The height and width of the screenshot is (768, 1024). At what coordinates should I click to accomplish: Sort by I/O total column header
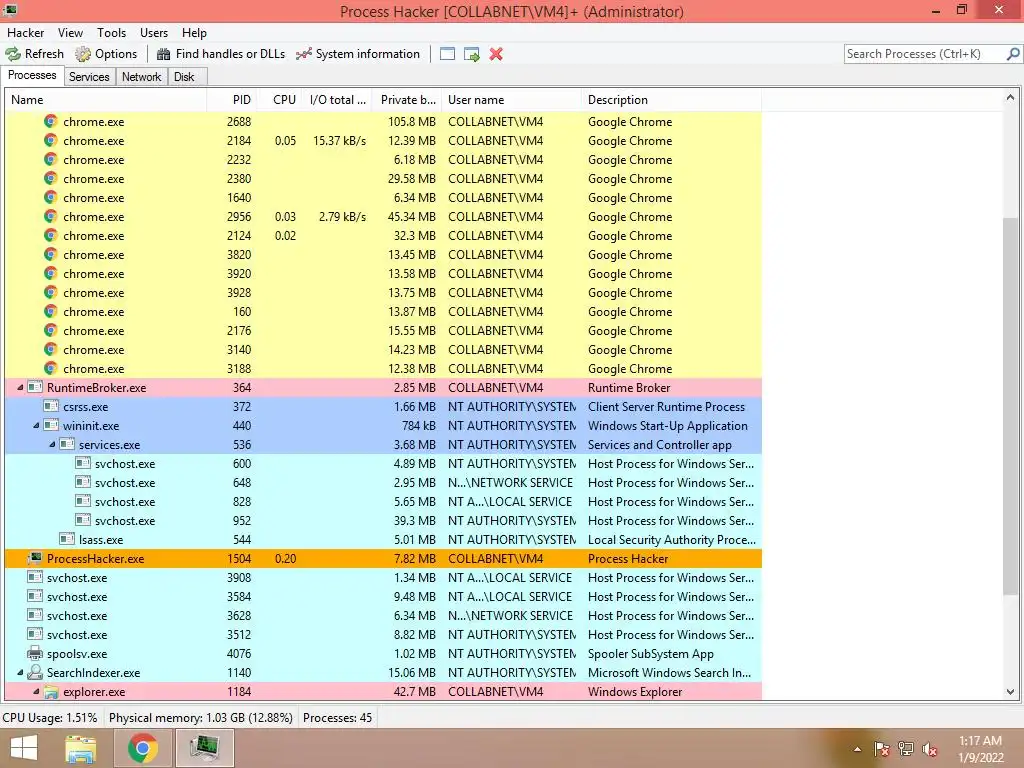[x=336, y=100]
